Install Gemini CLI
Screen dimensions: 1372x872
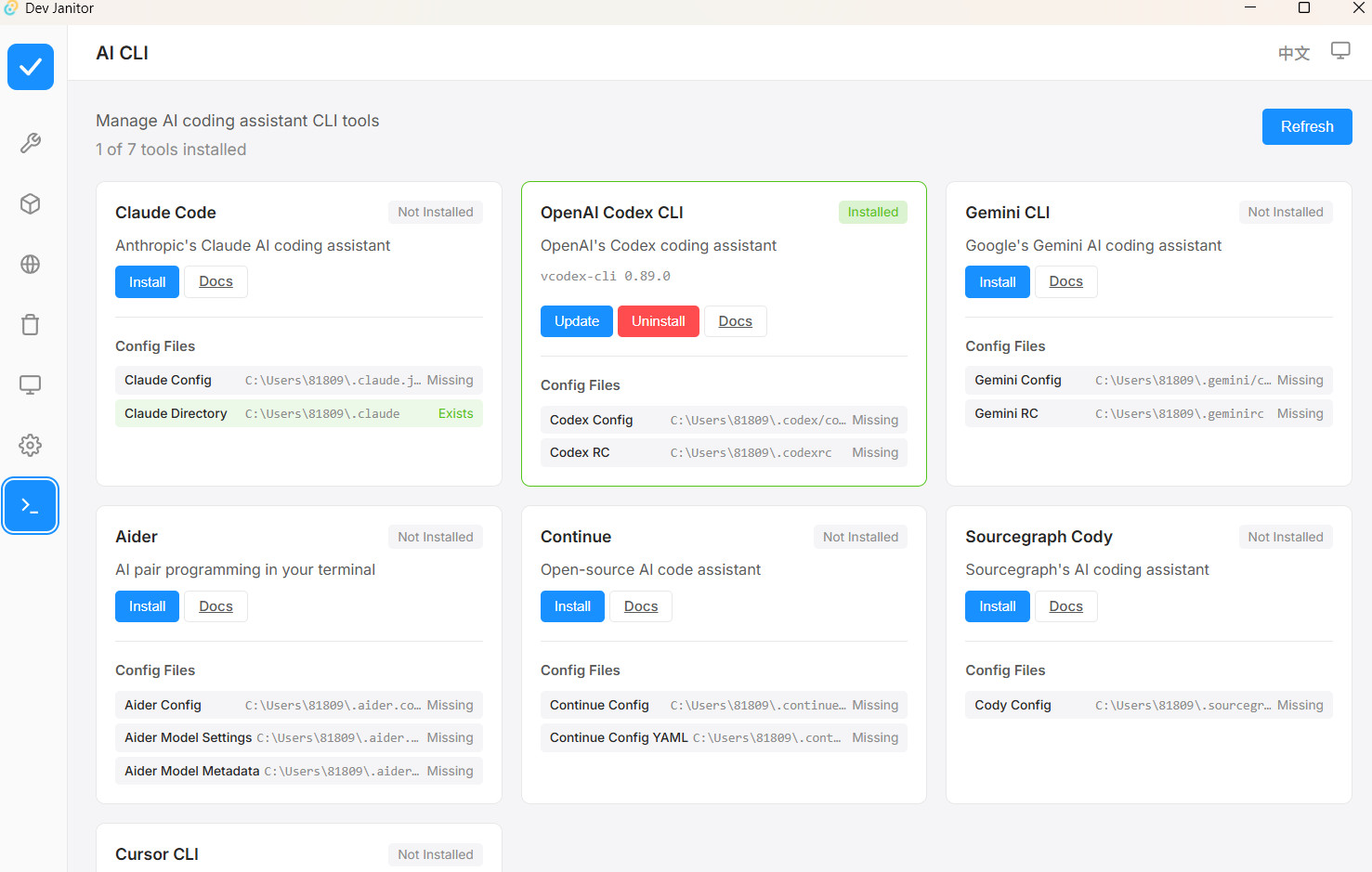click(998, 281)
